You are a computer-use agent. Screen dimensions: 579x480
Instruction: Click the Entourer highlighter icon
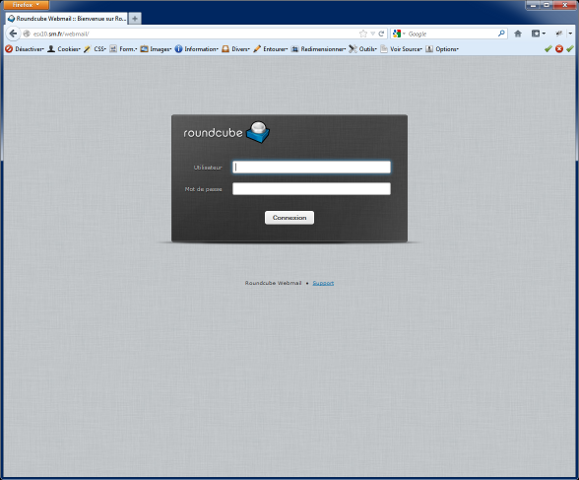(x=257, y=49)
